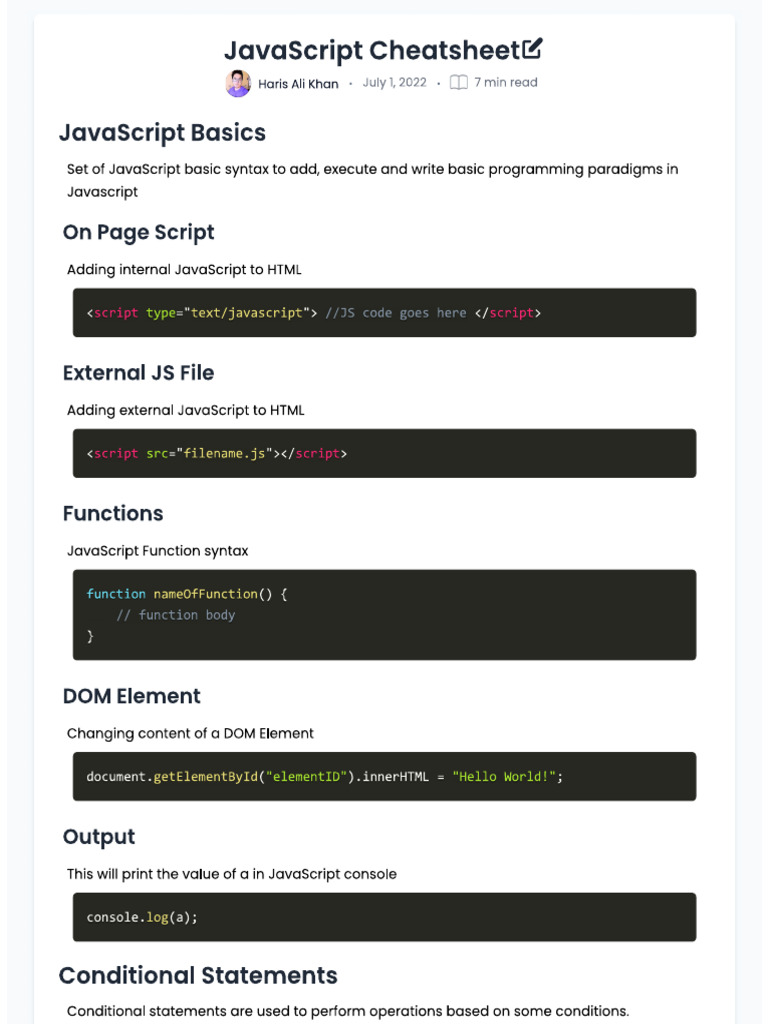Viewport: 768px width, 1024px height.
Task: Click the On Page Script heading
Action: [x=138, y=232]
